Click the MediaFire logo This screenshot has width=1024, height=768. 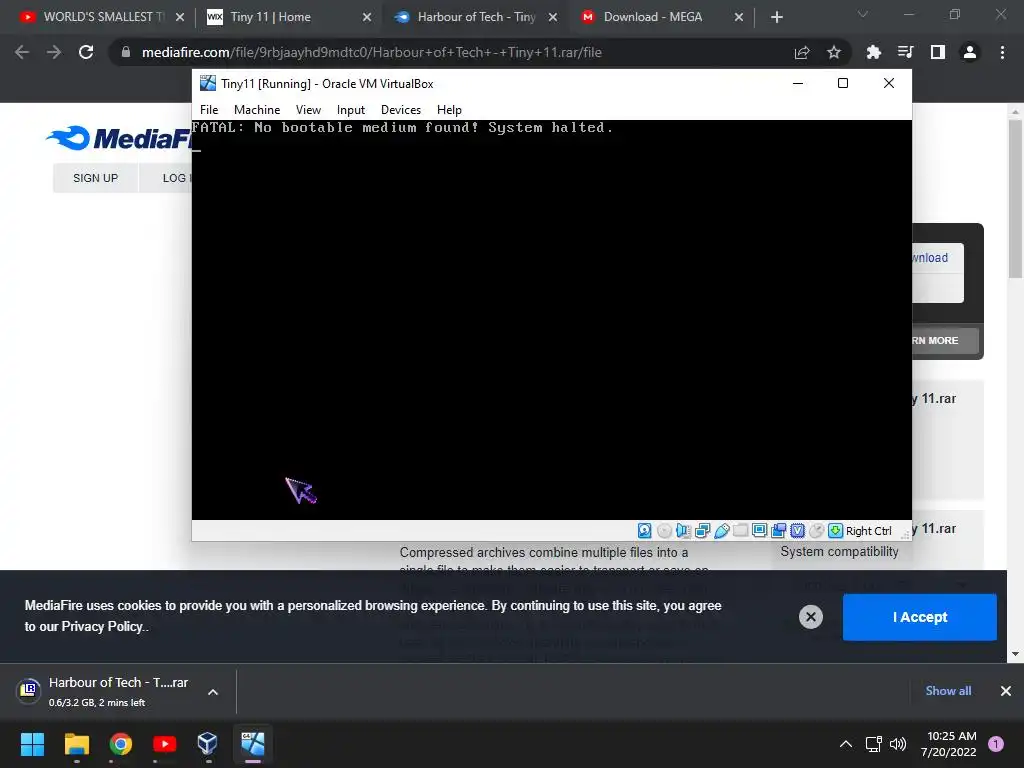click(x=119, y=138)
